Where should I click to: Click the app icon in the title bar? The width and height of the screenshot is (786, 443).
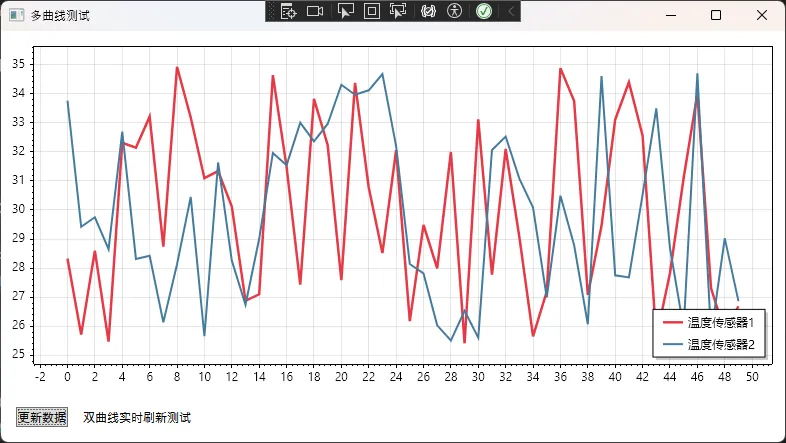coord(15,15)
